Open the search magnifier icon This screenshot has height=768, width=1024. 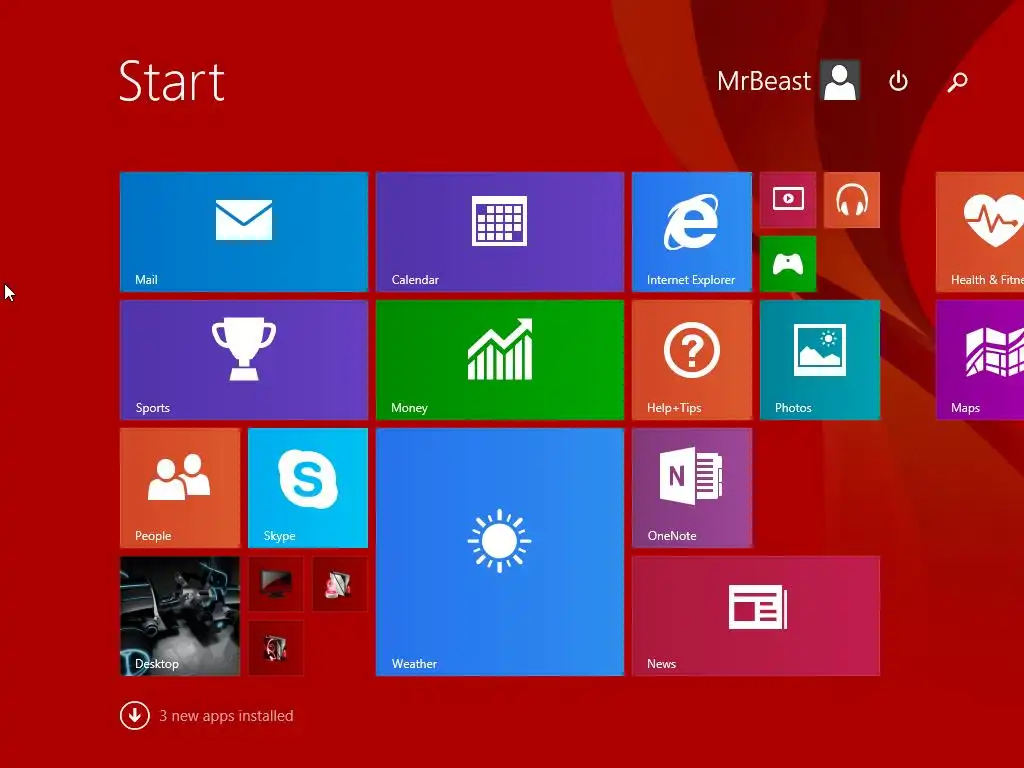pos(957,81)
